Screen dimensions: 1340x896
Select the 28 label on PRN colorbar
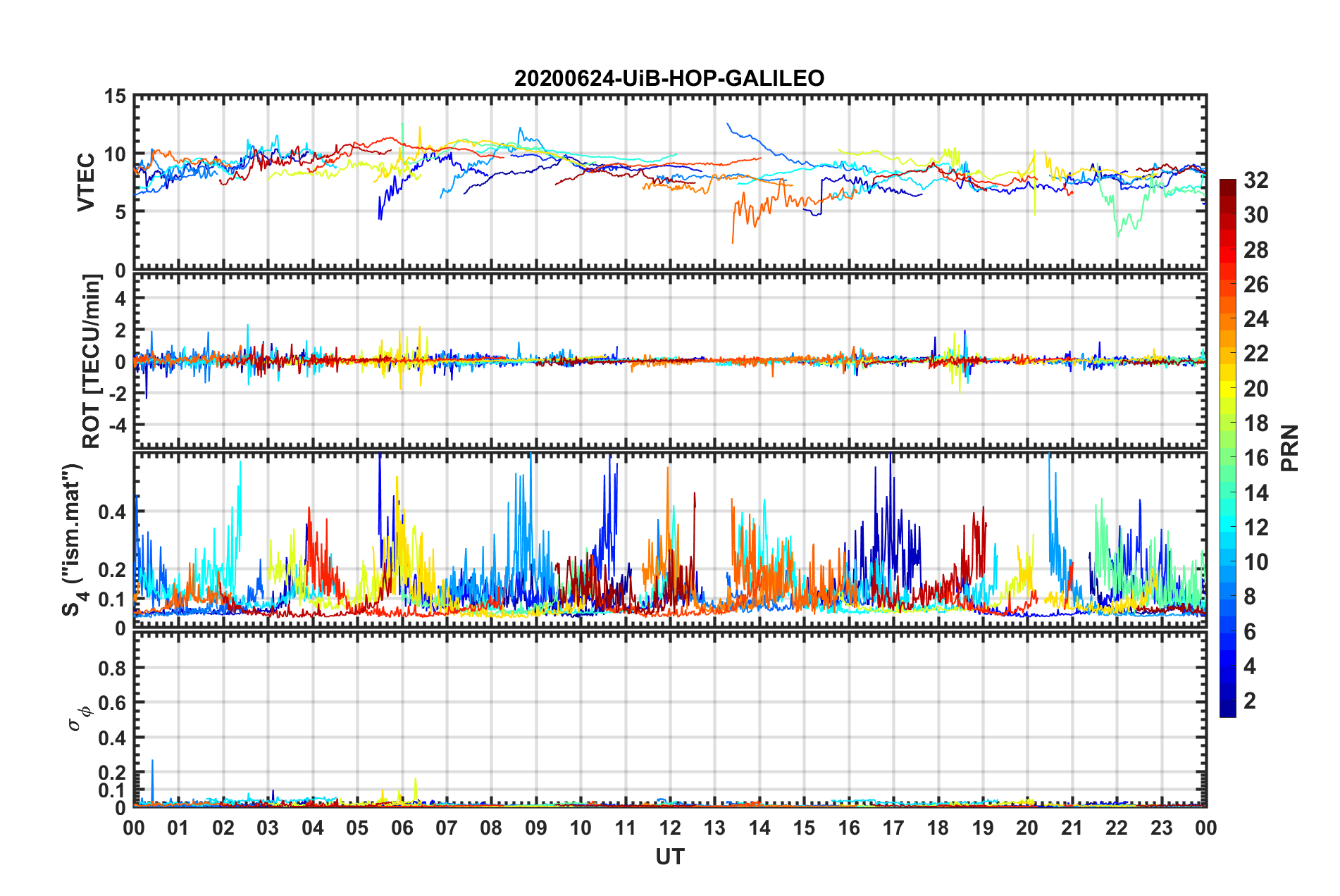coord(1256,250)
